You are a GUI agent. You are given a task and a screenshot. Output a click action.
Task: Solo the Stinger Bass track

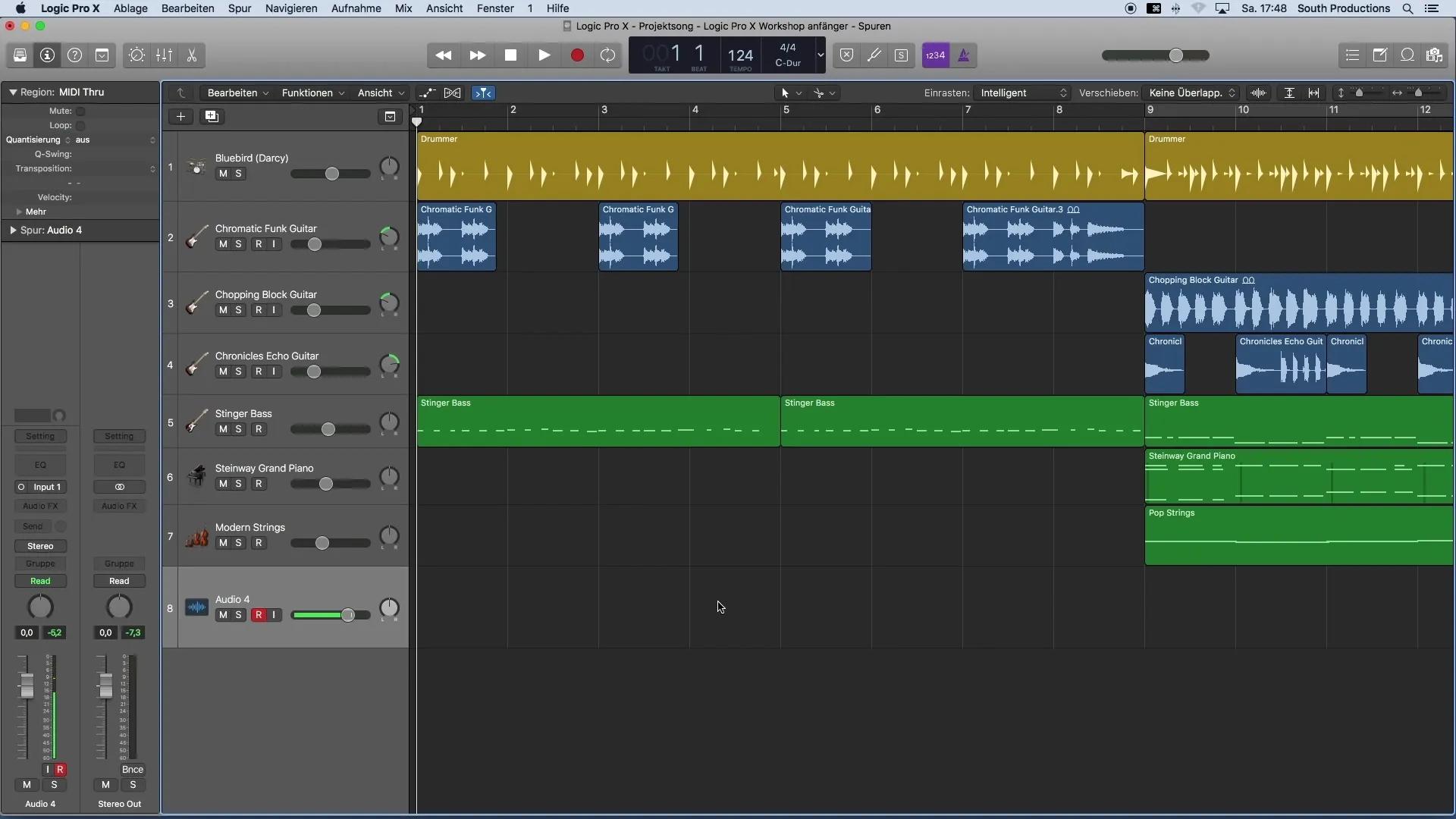pyautogui.click(x=238, y=429)
